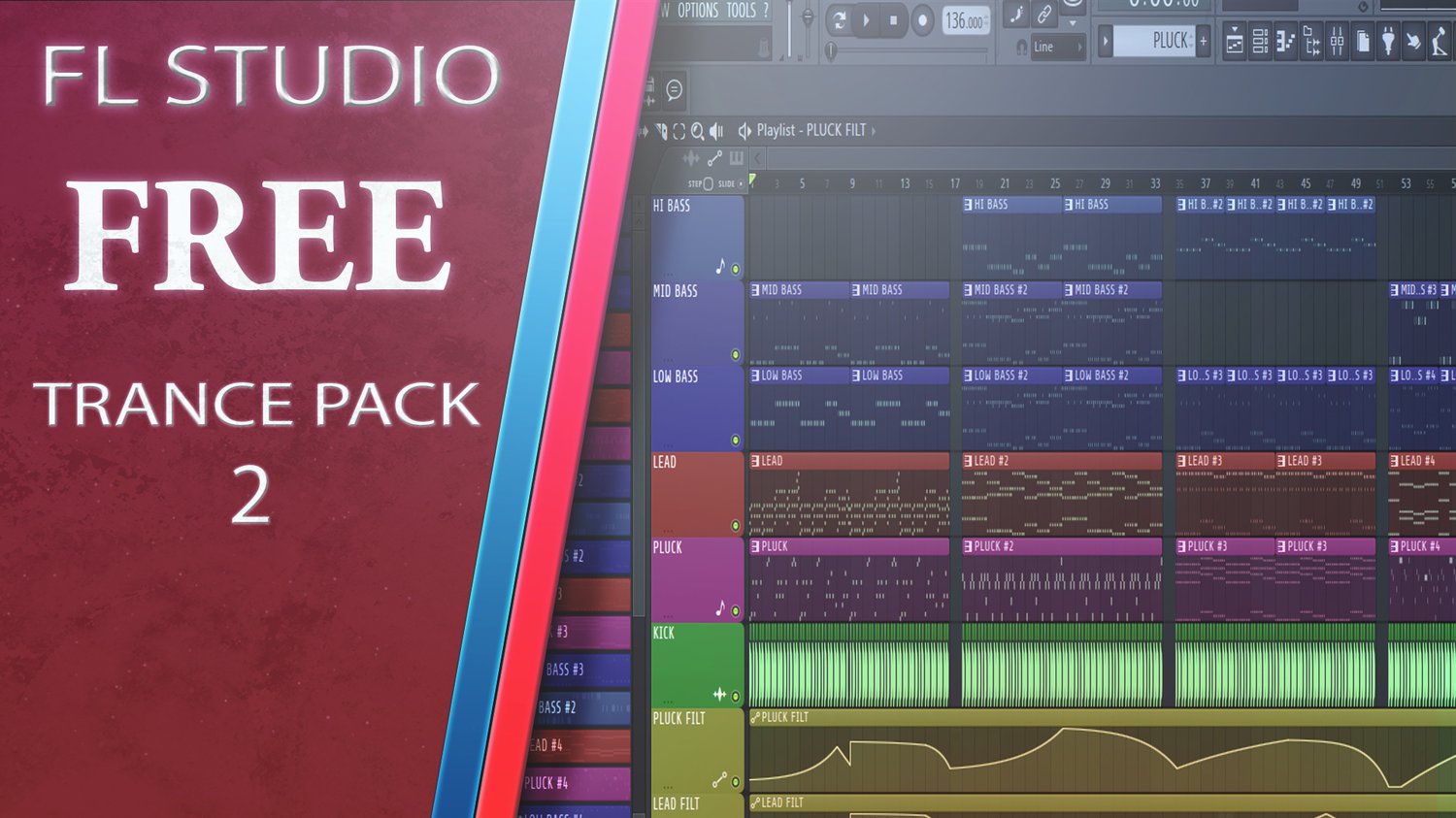Viewport: 1456px width, 818px height.
Task: Select the PLUCK FILT track header
Action: (697, 750)
